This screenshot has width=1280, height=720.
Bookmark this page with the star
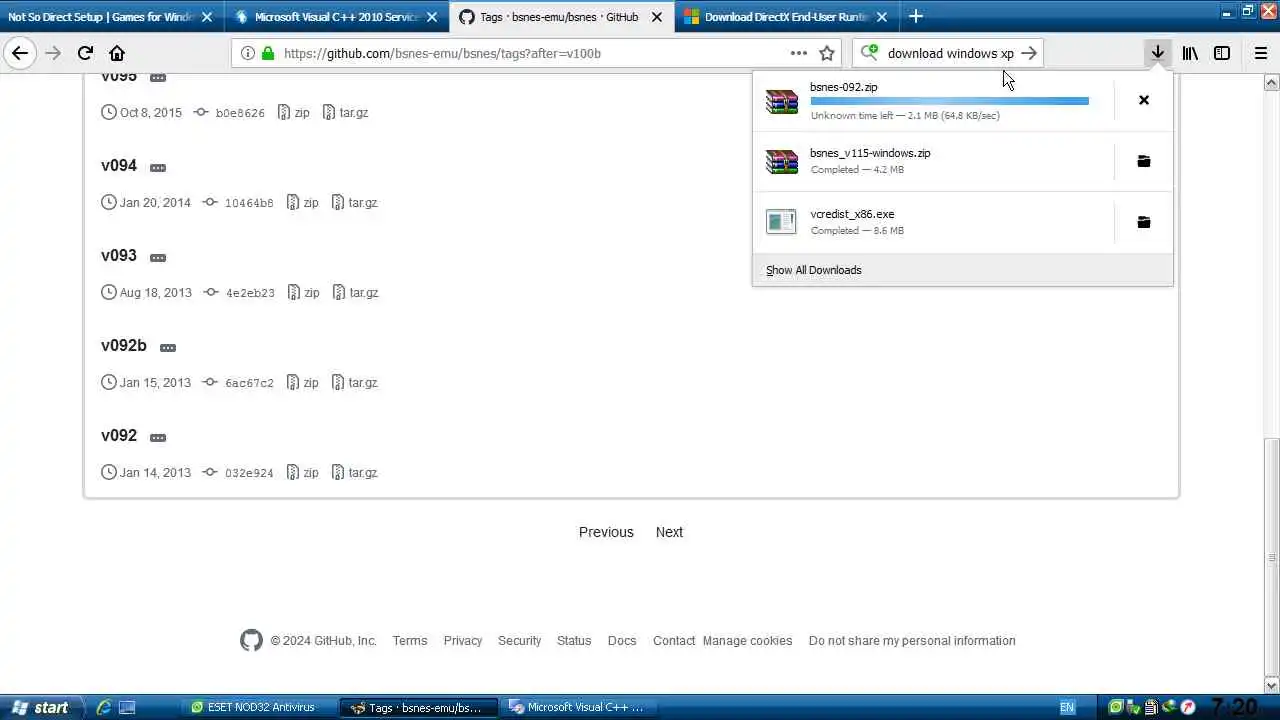coord(827,53)
